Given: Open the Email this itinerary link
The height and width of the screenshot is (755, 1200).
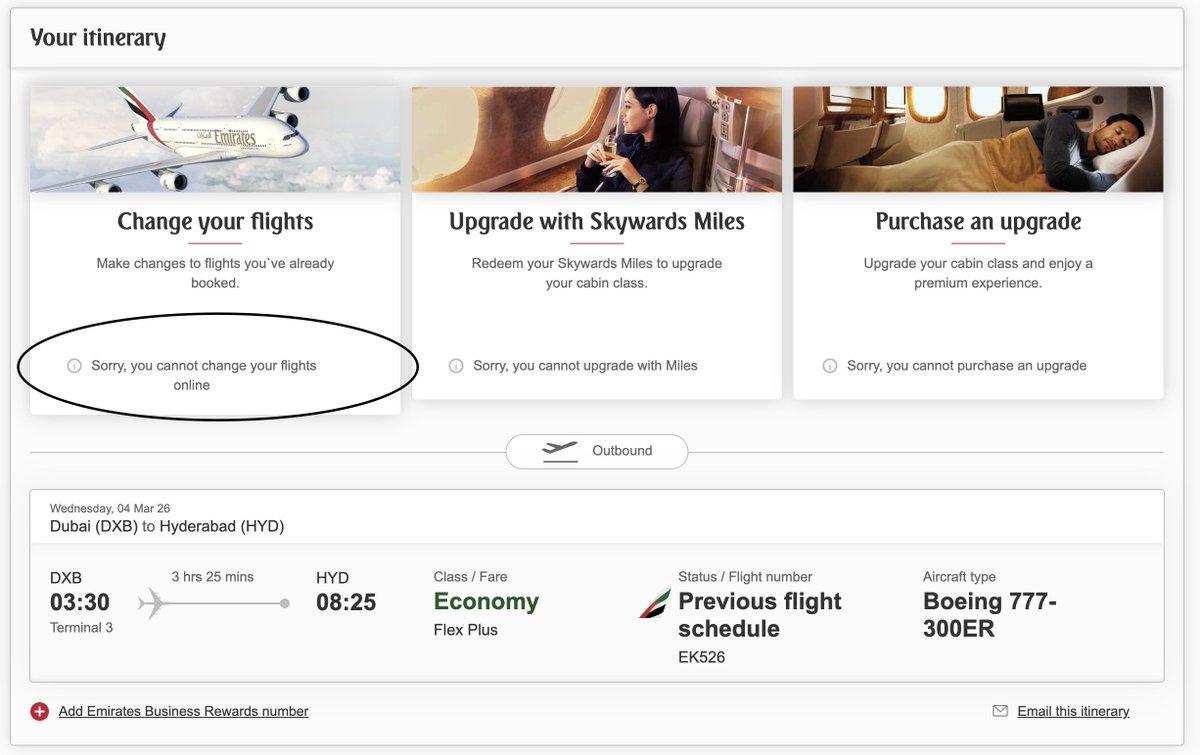Looking at the screenshot, I should click(x=1073, y=711).
